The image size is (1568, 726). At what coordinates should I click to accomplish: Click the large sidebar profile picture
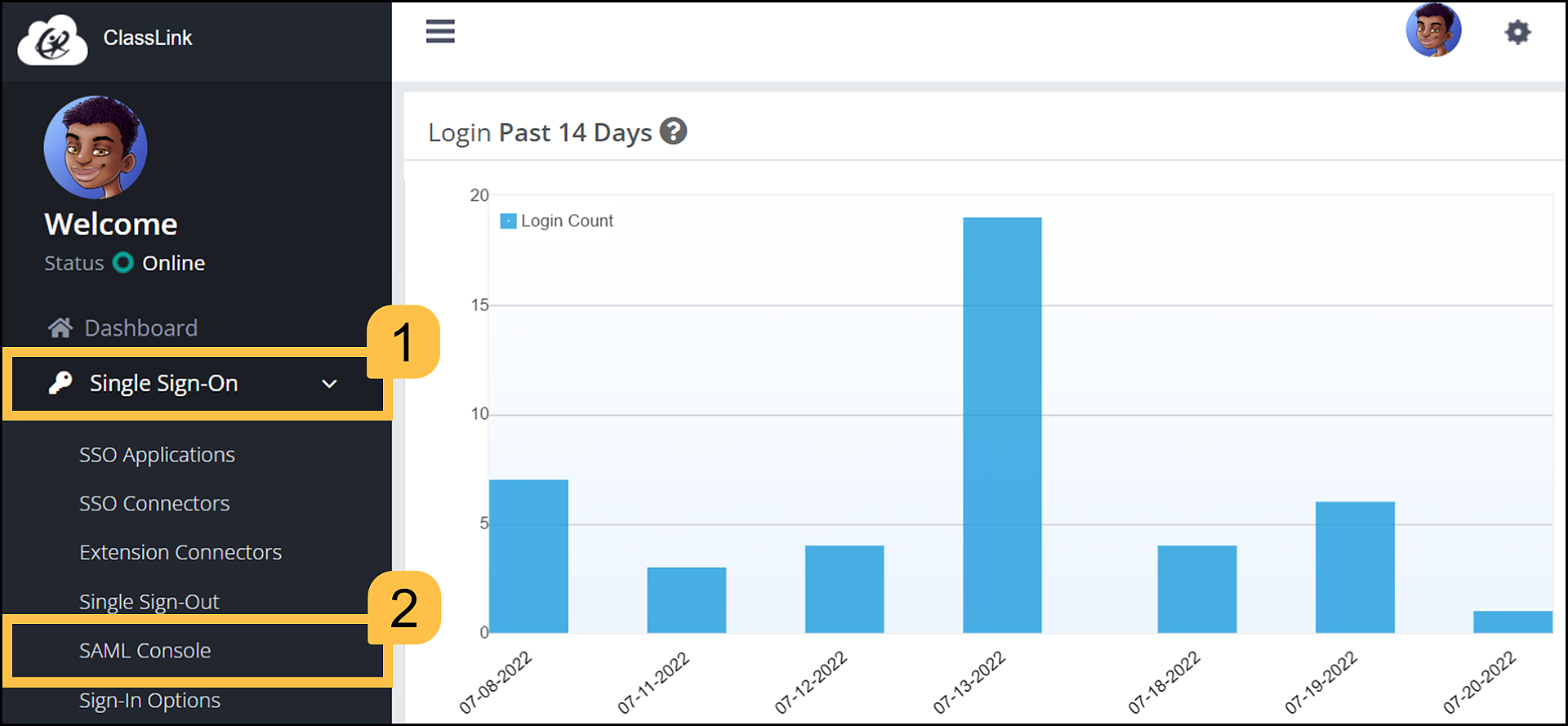tap(96, 148)
